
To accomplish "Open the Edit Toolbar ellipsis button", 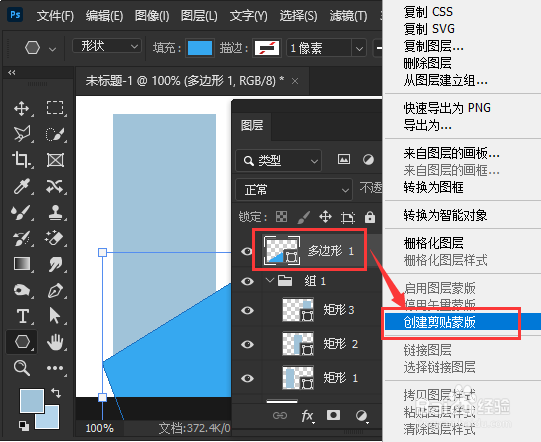I will (x=55, y=368).
